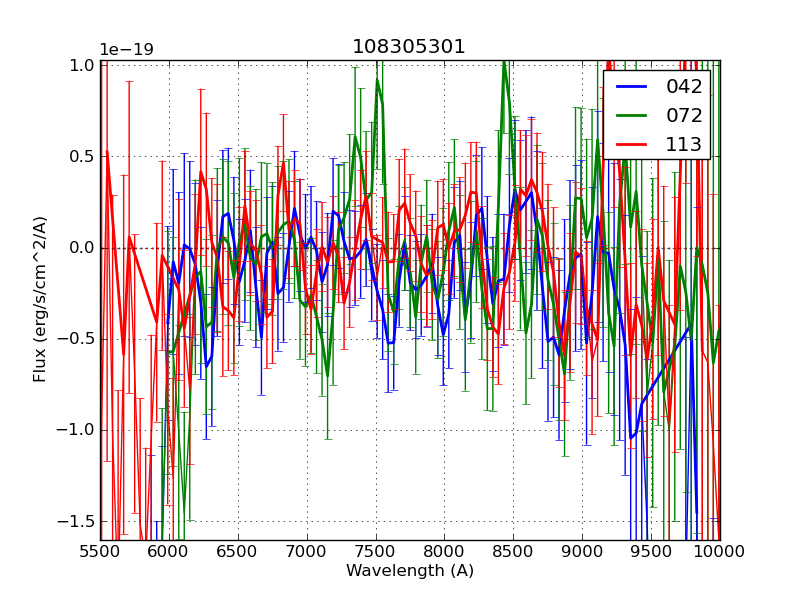Click the Flux (erg/s/cm^2/A) y-axis label
The height and width of the screenshot is (600, 800).
[40, 299]
